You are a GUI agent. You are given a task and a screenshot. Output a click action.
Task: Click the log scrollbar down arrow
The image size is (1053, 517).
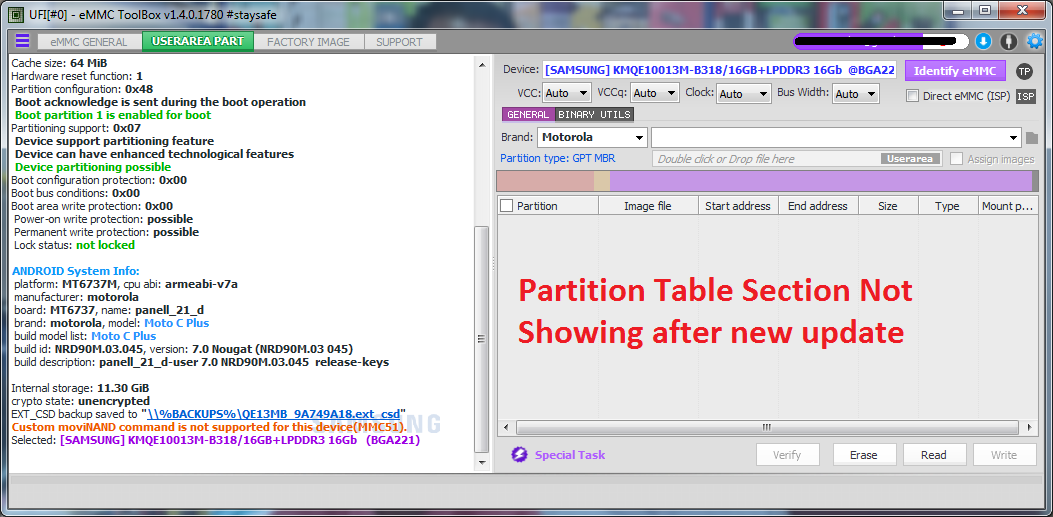(482, 463)
